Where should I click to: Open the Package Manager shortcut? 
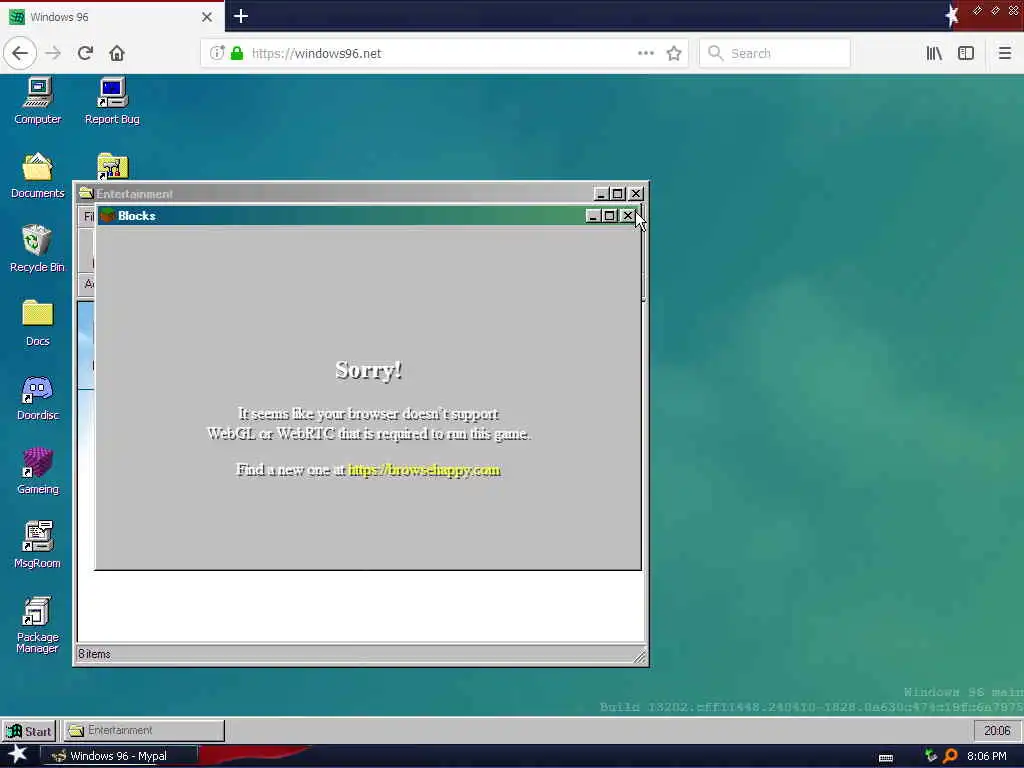pos(37,624)
